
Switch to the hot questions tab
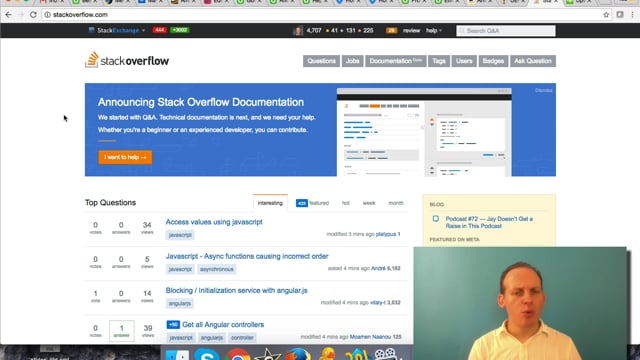tap(346, 203)
